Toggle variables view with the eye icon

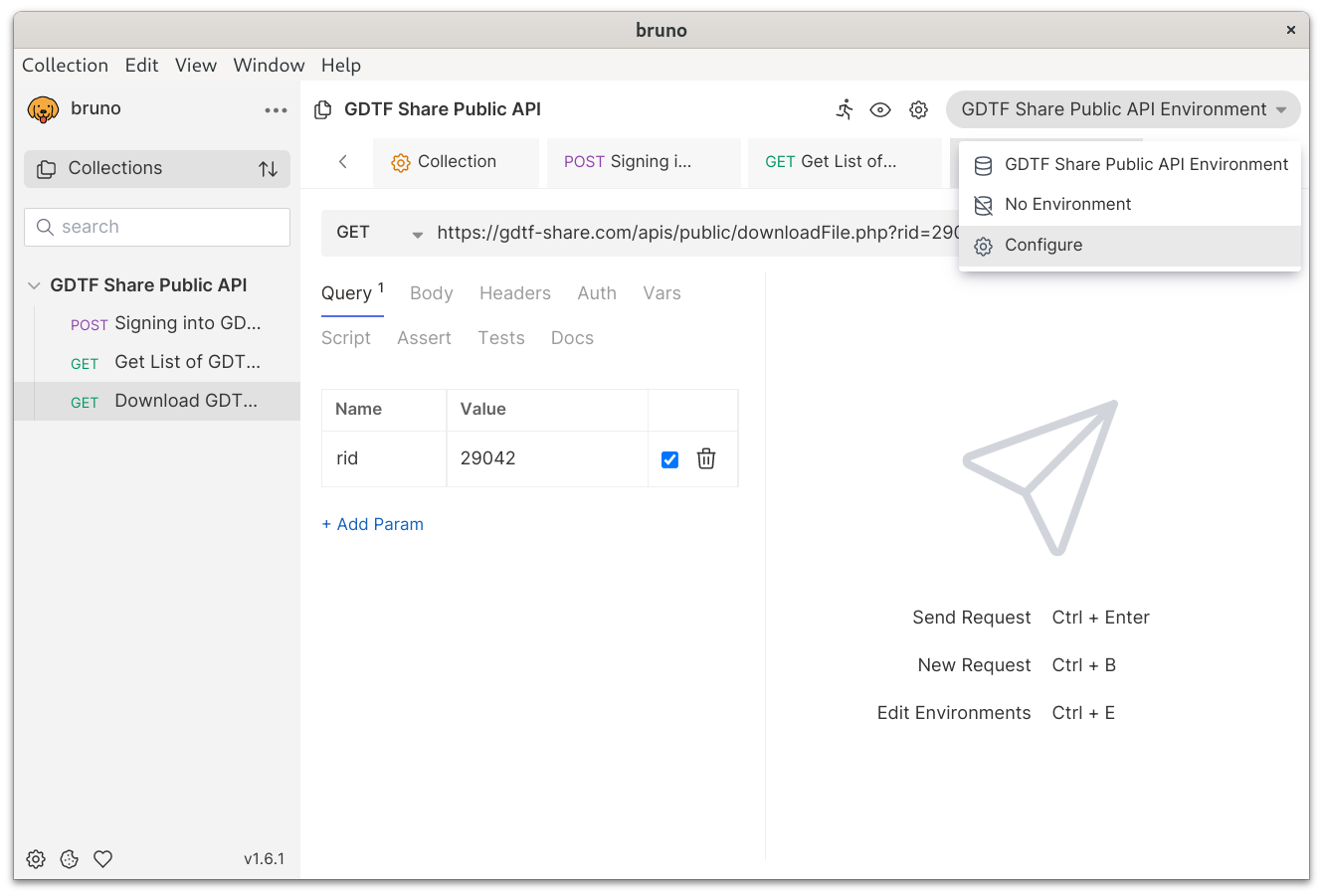coord(880,109)
